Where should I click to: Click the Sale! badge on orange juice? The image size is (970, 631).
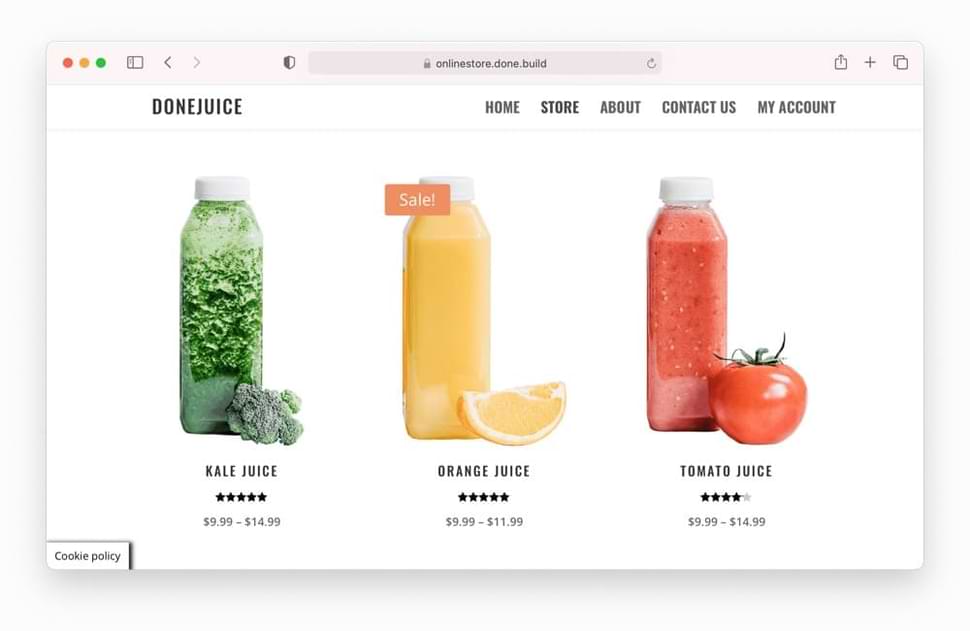pos(418,200)
